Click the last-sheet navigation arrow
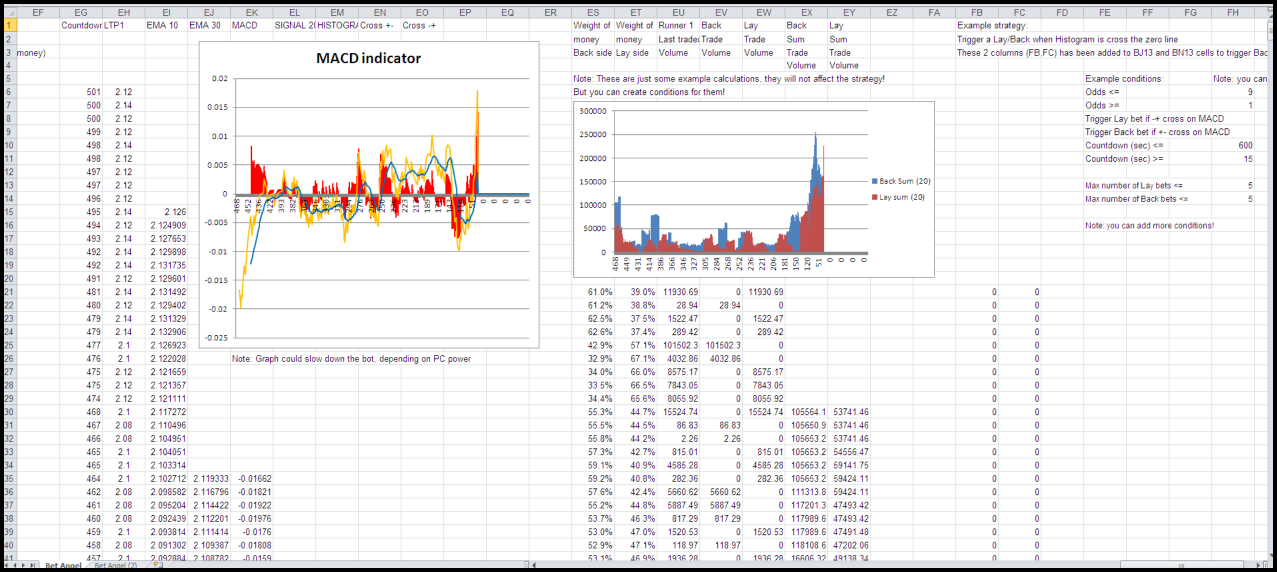The height and width of the screenshot is (572, 1277). click(33, 566)
